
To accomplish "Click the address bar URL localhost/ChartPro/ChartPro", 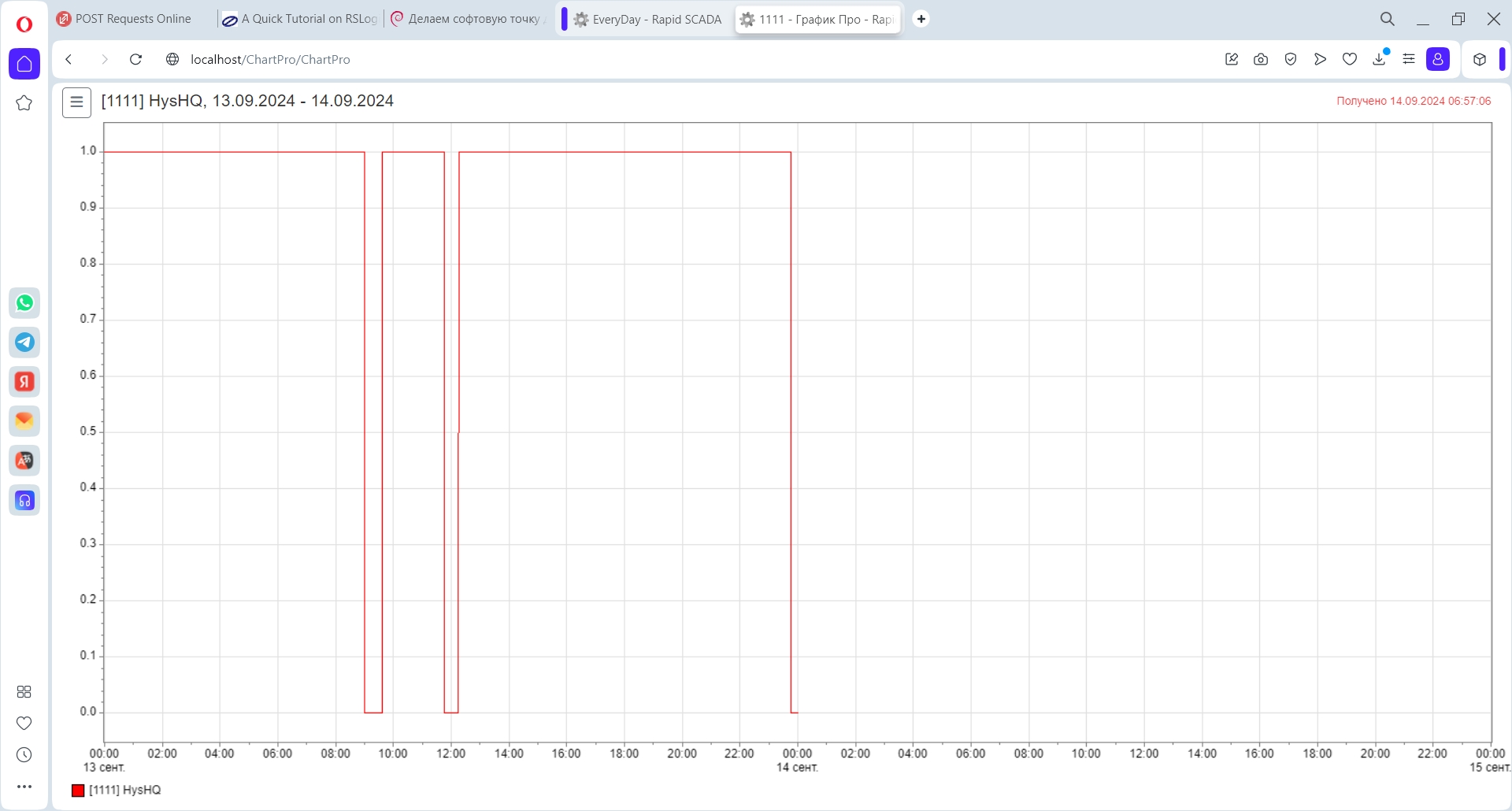I will pos(270,60).
